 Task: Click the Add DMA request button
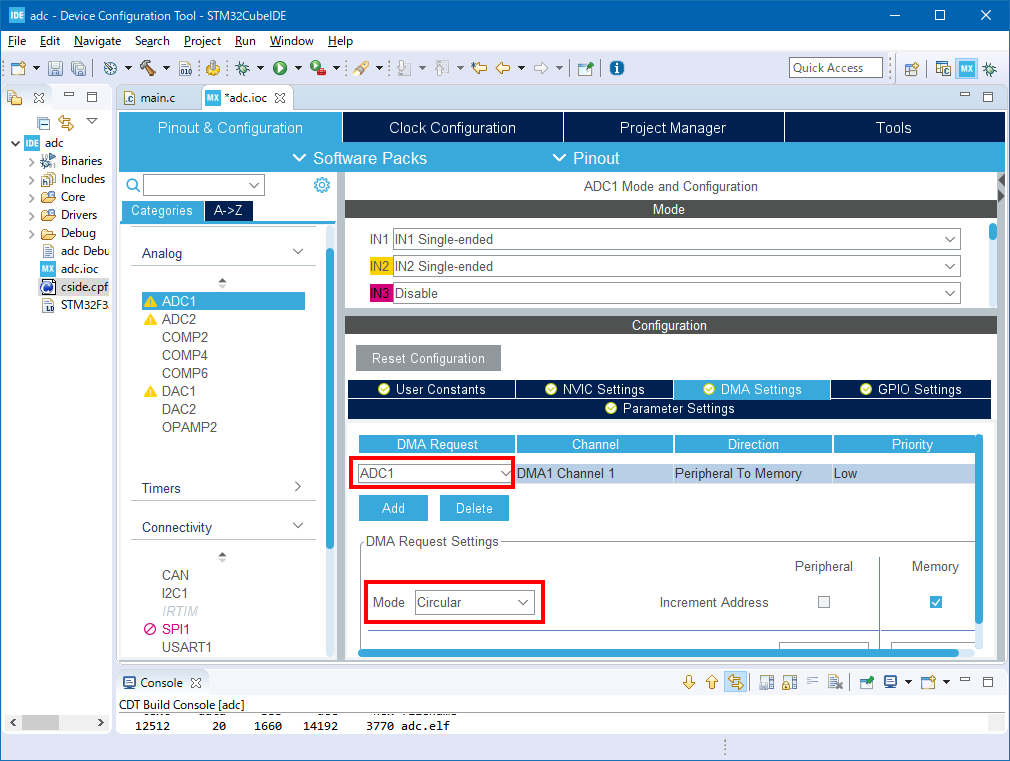point(393,508)
